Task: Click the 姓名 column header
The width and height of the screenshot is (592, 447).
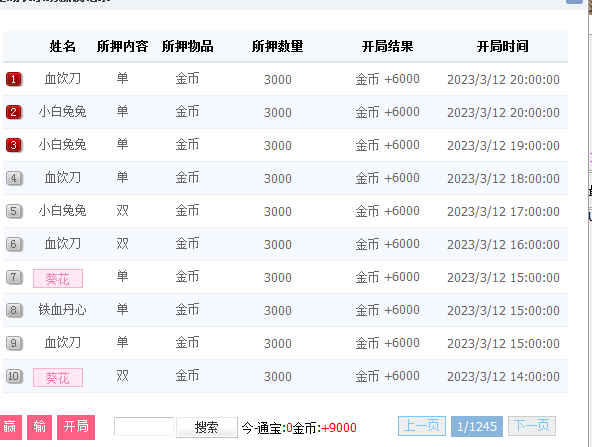Action: (x=63, y=46)
